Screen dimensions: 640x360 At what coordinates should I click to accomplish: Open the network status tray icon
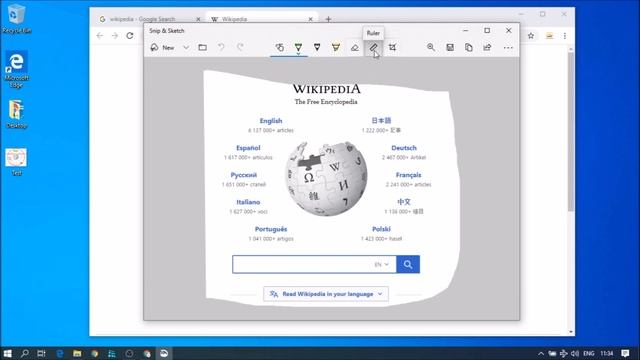click(x=563, y=353)
